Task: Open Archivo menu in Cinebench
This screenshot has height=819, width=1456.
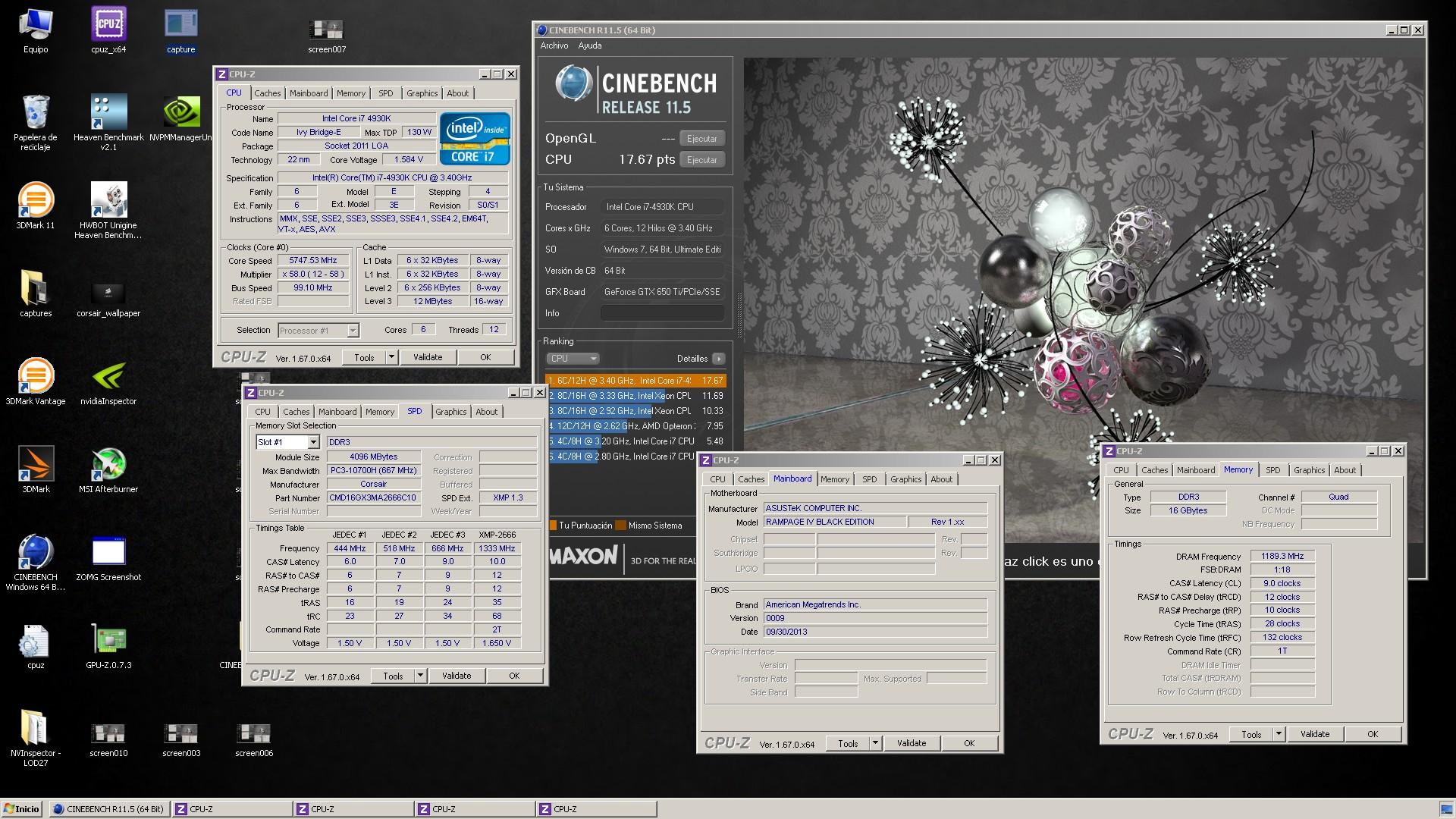Action: tap(554, 45)
